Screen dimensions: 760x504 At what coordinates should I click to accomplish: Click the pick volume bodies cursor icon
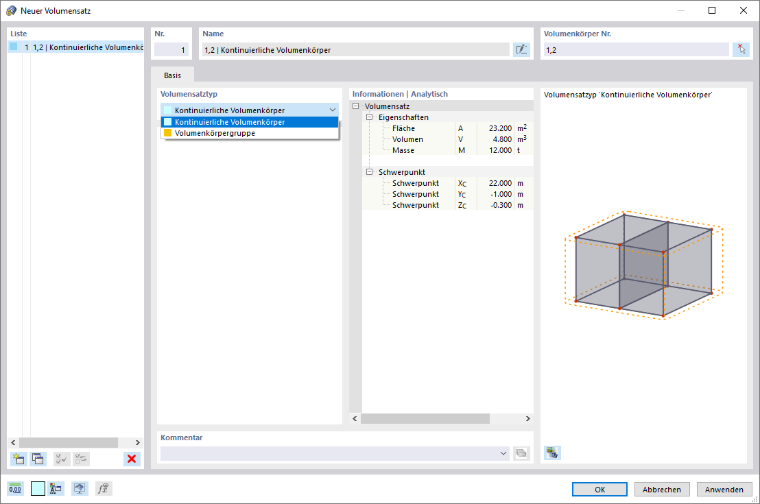(741, 49)
